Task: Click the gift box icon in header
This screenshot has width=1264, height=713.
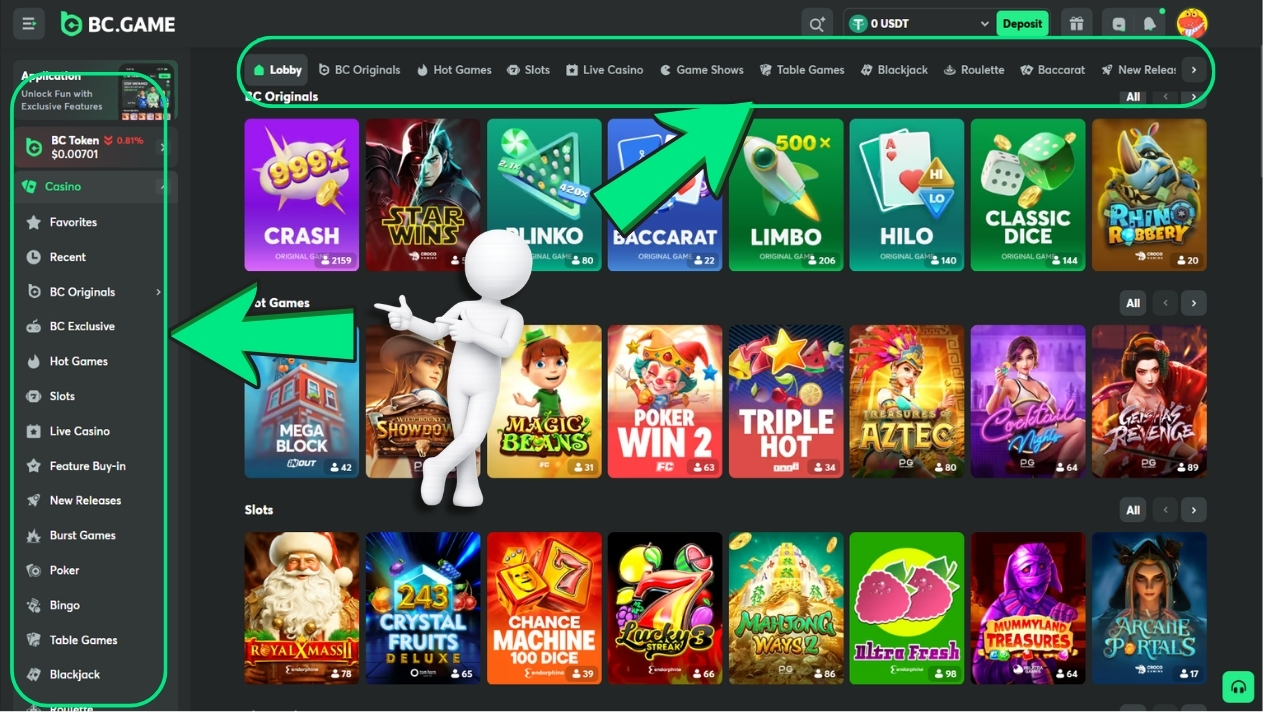Action: 1076,22
